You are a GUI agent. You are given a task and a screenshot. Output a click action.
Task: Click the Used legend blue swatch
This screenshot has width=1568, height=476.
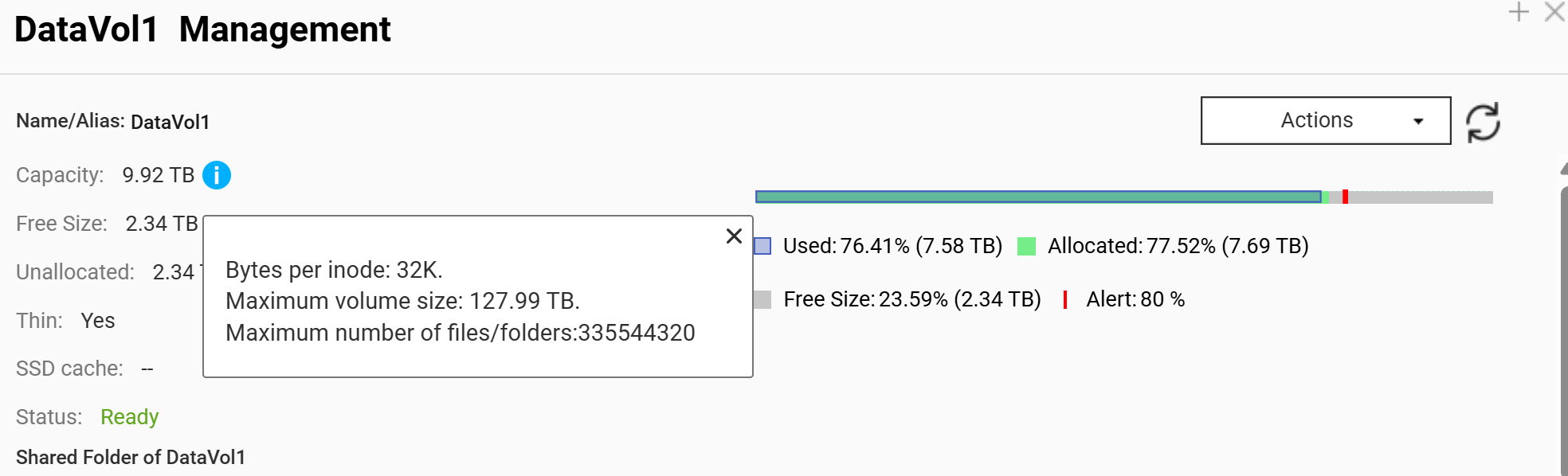coord(762,246)
